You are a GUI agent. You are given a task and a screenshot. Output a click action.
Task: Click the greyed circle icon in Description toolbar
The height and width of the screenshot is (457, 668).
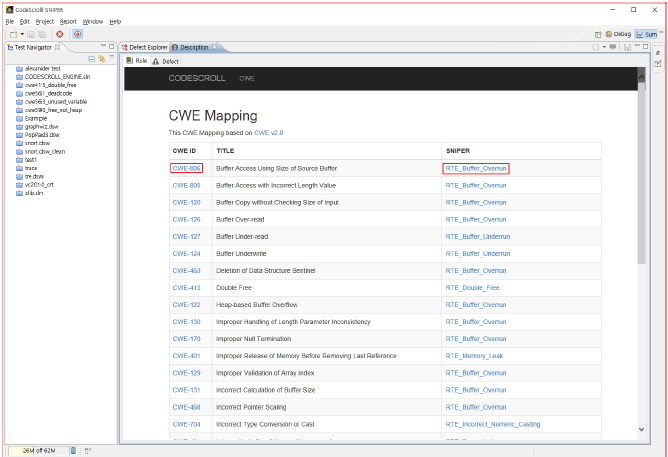coord(596,47)
